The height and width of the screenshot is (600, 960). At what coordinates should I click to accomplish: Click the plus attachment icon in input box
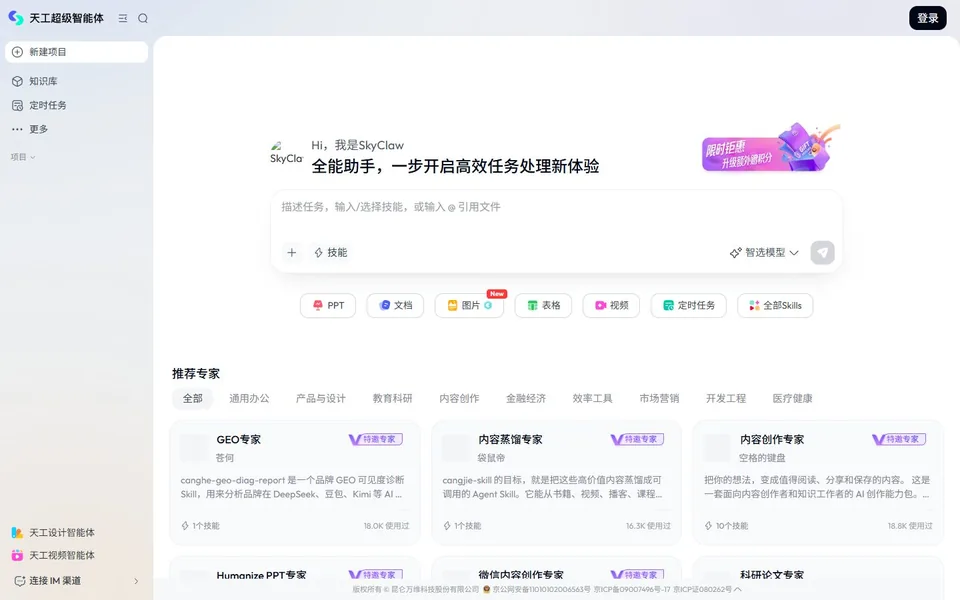coord(292,252)
